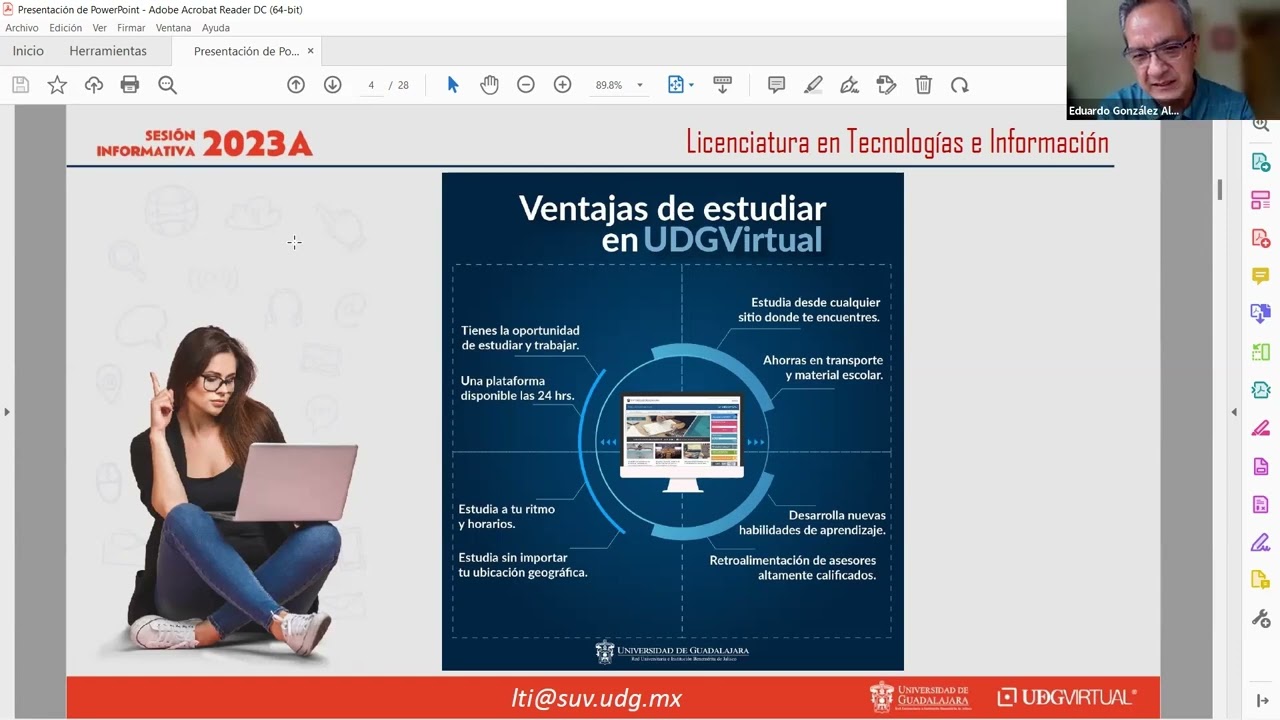Open the Ayuda menu
1280x720 pixels.
click(216, 28)
